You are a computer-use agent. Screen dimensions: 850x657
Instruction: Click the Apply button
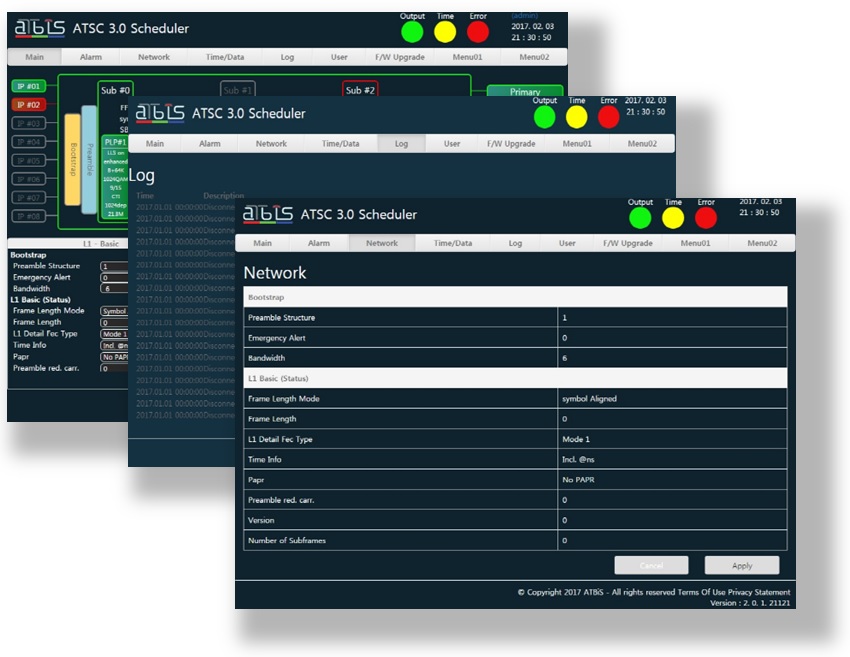point(741,566)
